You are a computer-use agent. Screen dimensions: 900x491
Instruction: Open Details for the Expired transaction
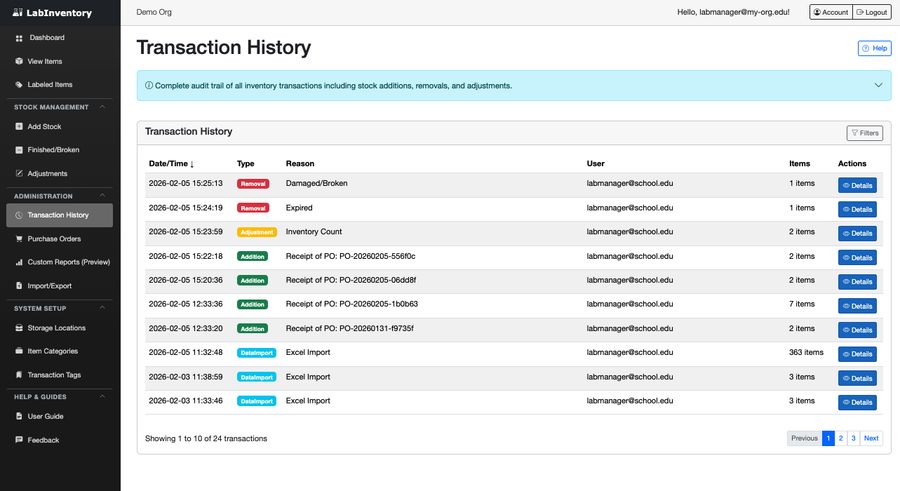pos(857,210)
